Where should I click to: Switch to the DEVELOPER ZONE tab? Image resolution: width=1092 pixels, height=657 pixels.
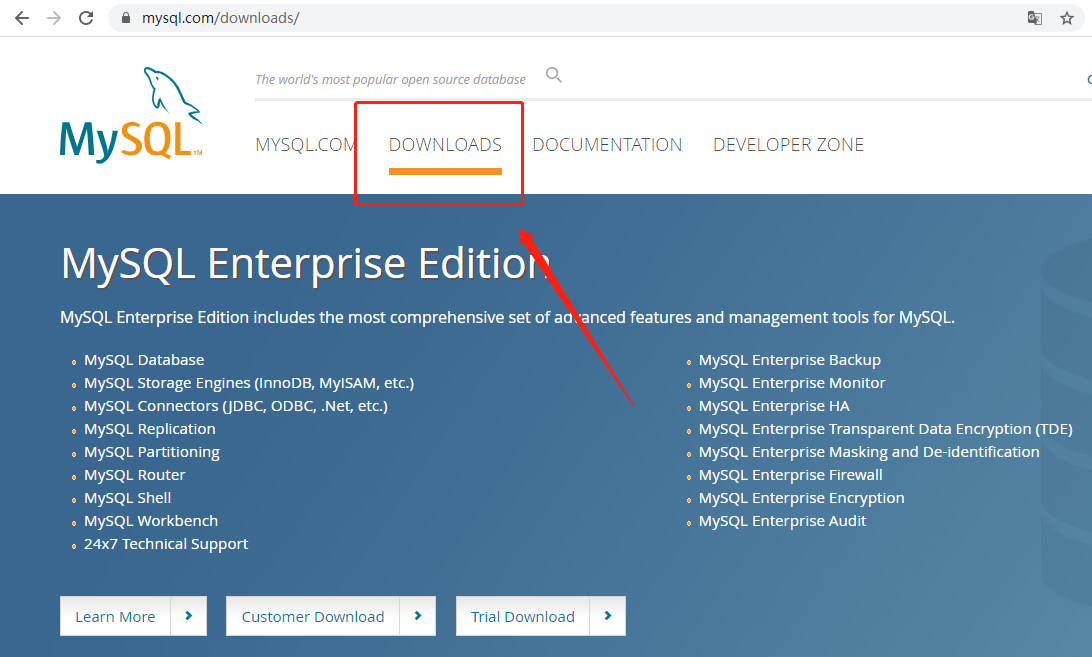(788, 144)
